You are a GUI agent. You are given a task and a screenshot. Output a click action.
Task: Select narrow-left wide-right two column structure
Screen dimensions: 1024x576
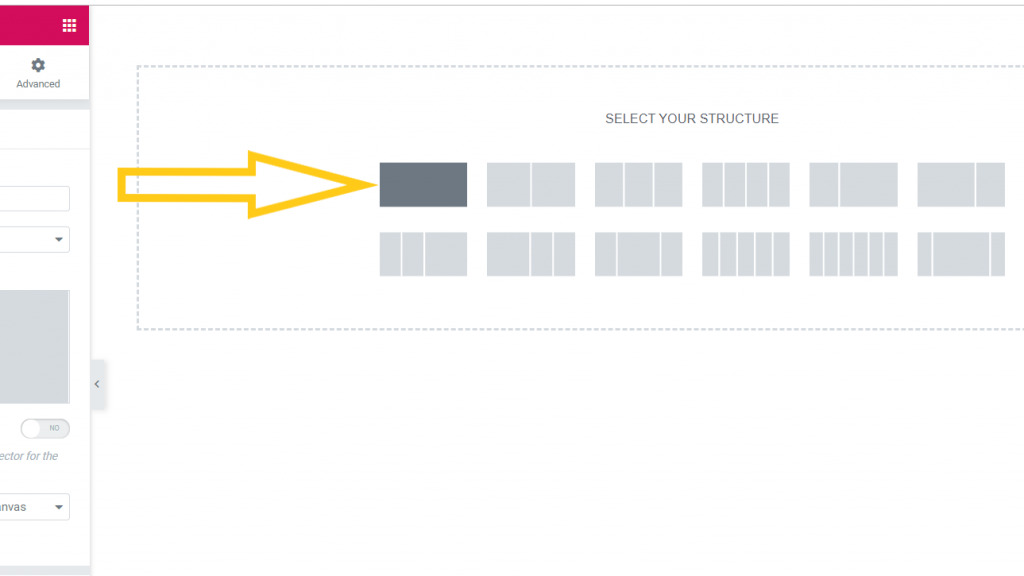(x=853, y=185)
